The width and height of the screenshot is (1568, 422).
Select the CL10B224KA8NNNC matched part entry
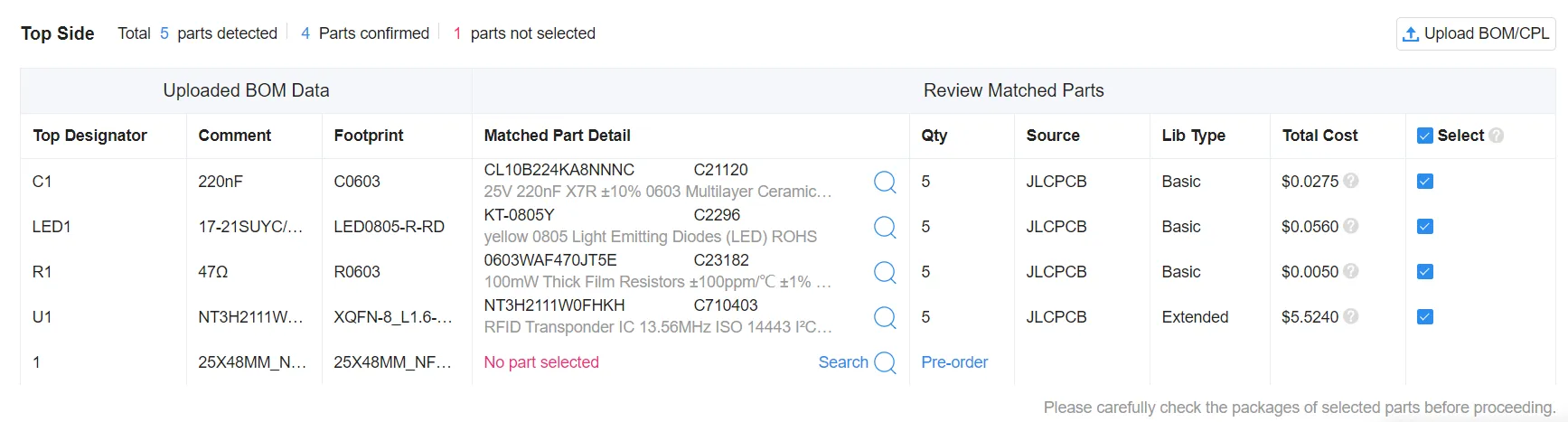click(x=559, y=170)
